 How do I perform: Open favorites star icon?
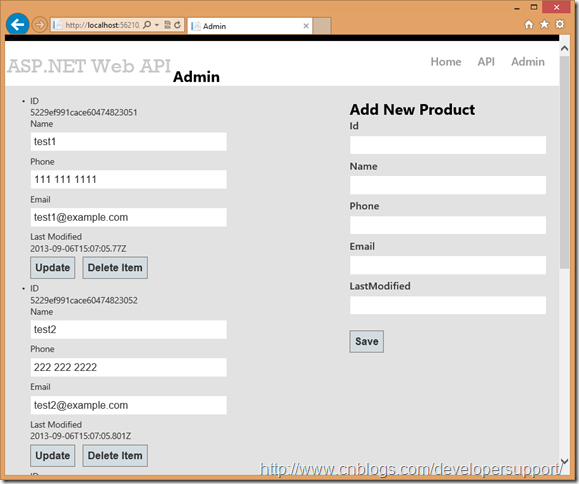click(544, 25)
